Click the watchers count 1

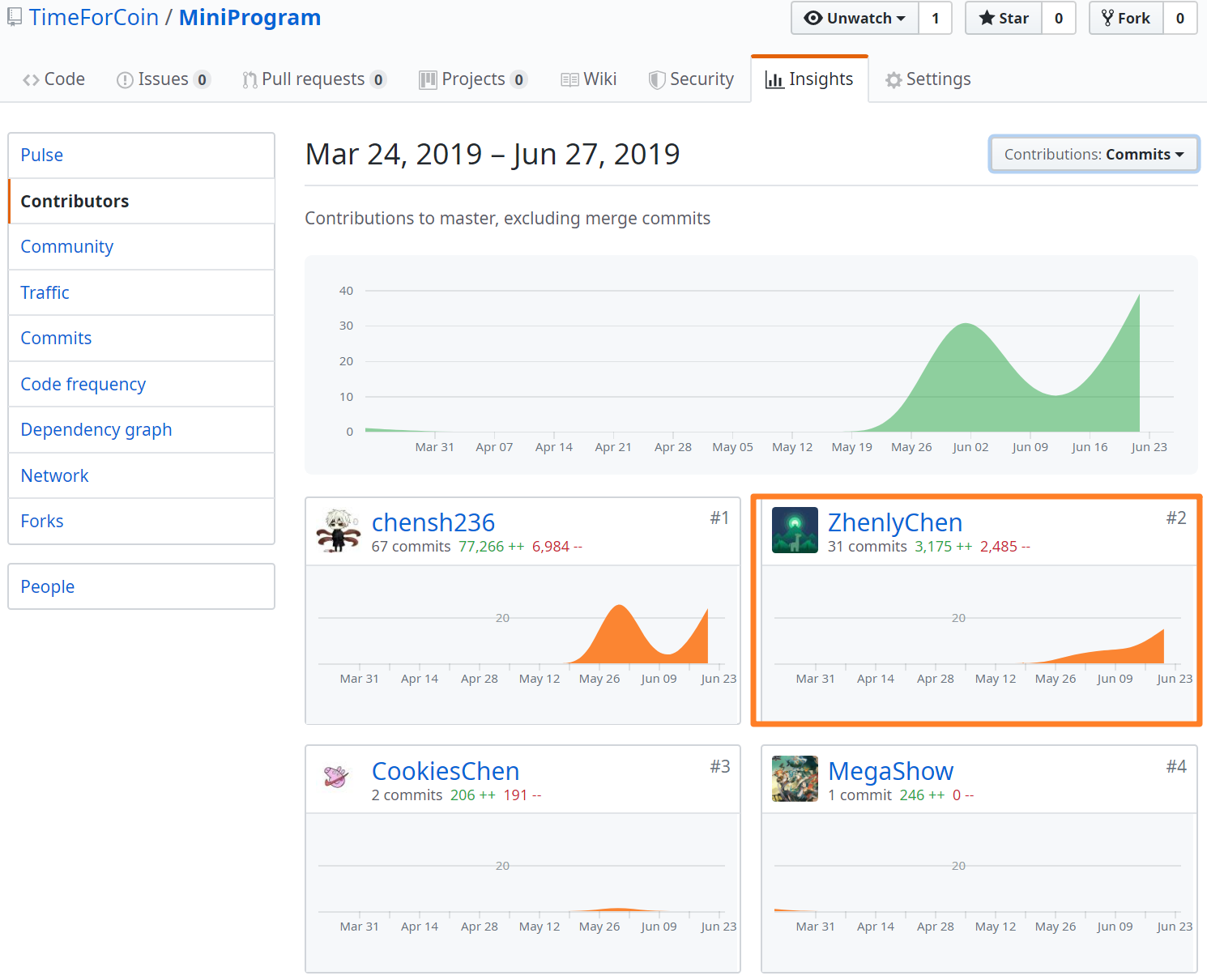pyautogui.click(x=936, y=18)
